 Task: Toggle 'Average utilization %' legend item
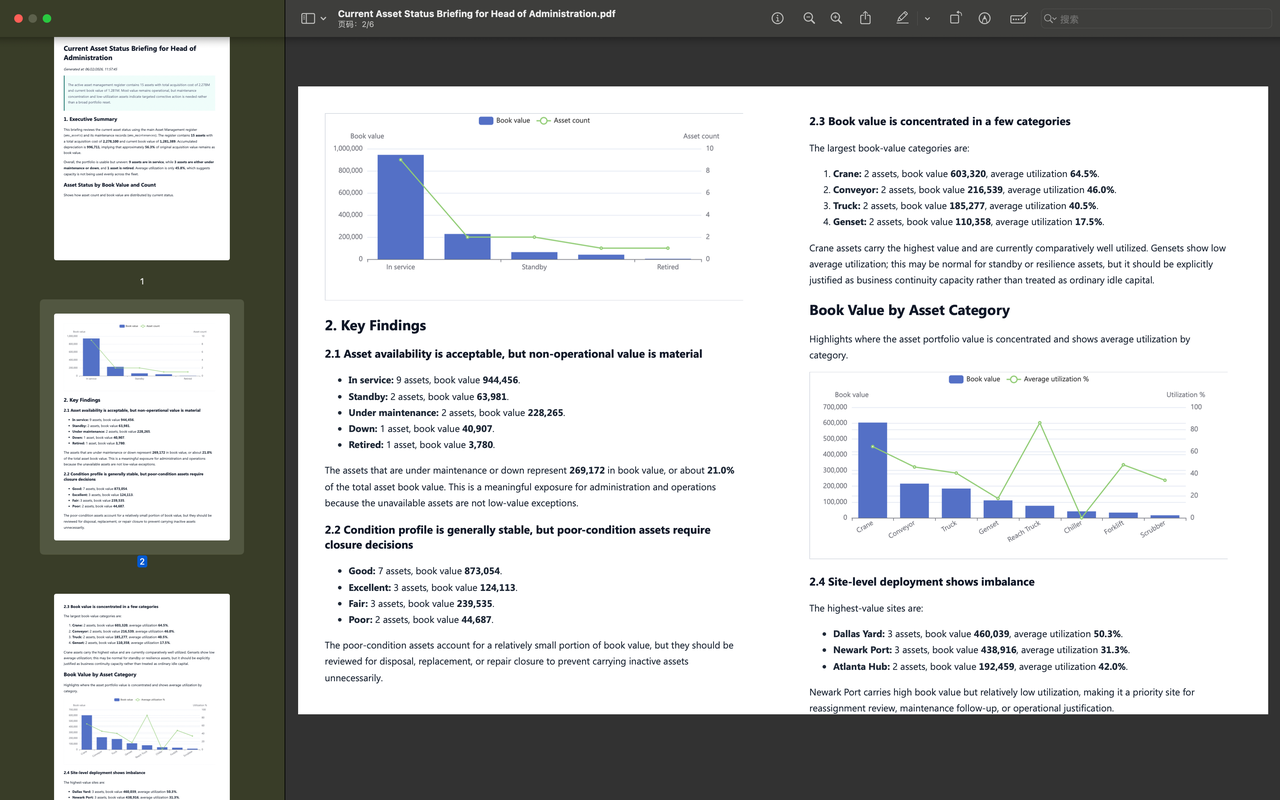click(1048, 379)
